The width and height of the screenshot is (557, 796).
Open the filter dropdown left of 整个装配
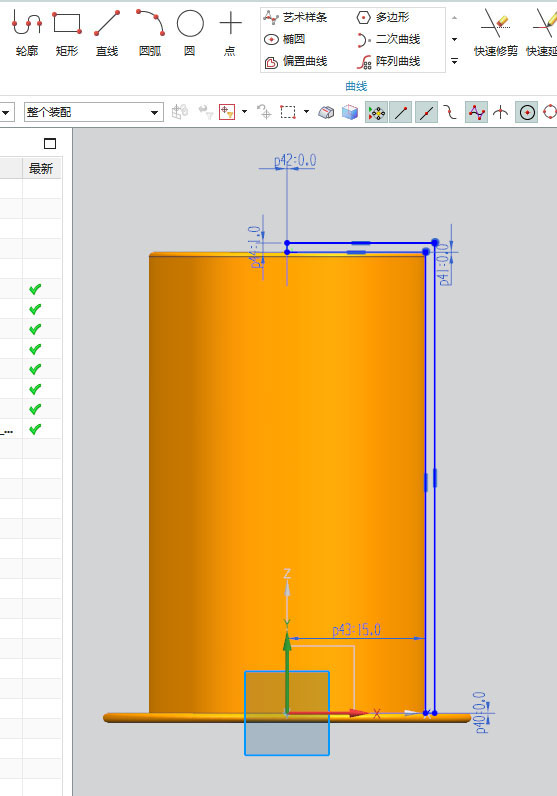[6, 112]
